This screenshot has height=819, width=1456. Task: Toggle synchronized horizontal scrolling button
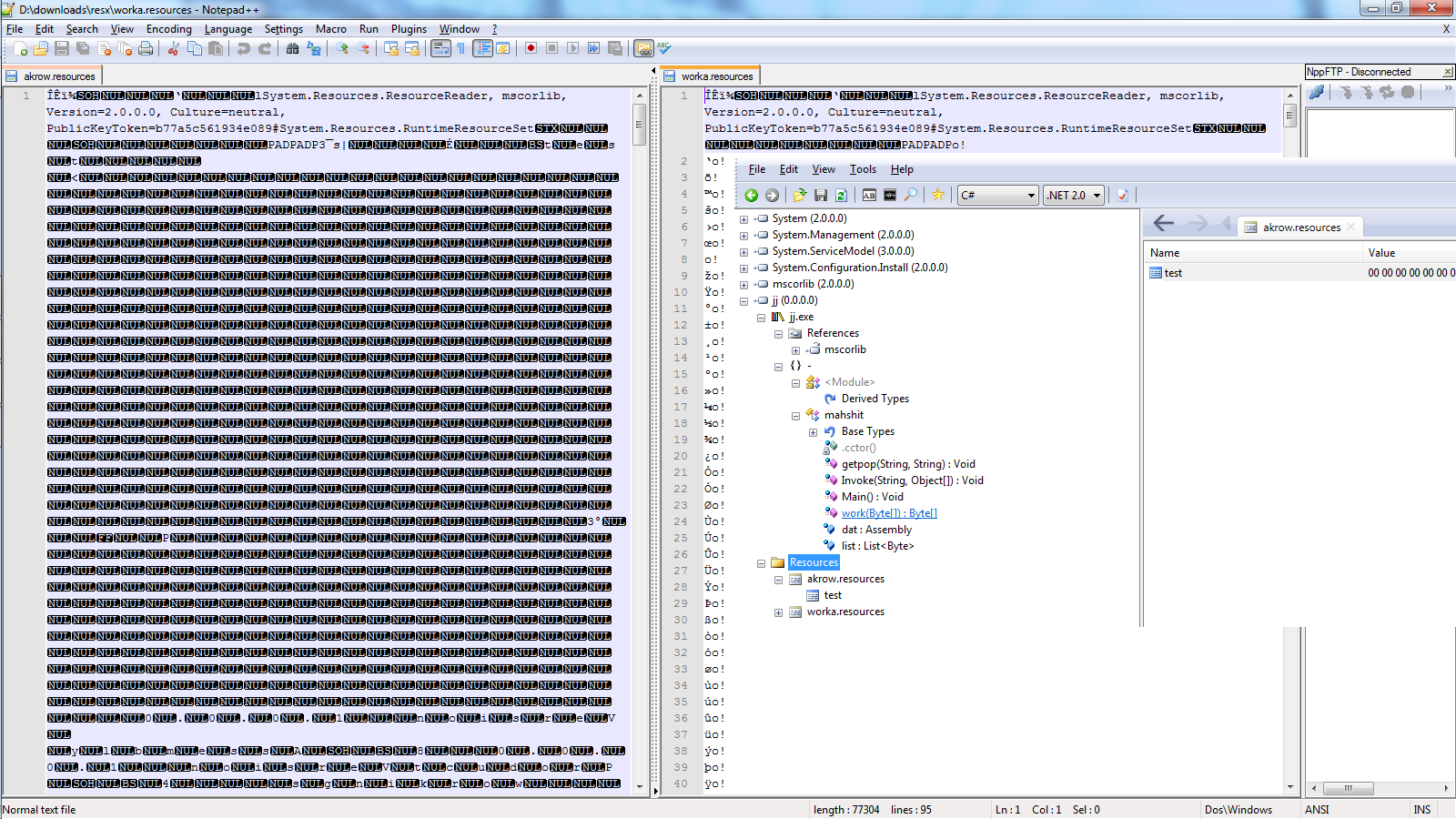pos(412,48)
